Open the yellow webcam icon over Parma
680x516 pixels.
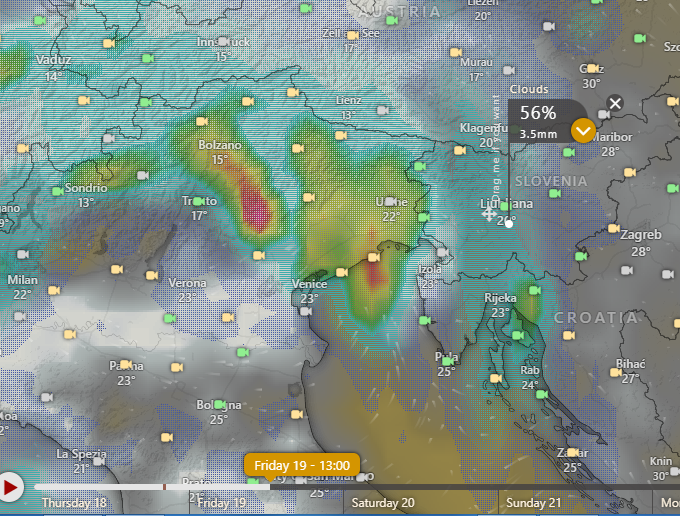[x=126, y=364]
